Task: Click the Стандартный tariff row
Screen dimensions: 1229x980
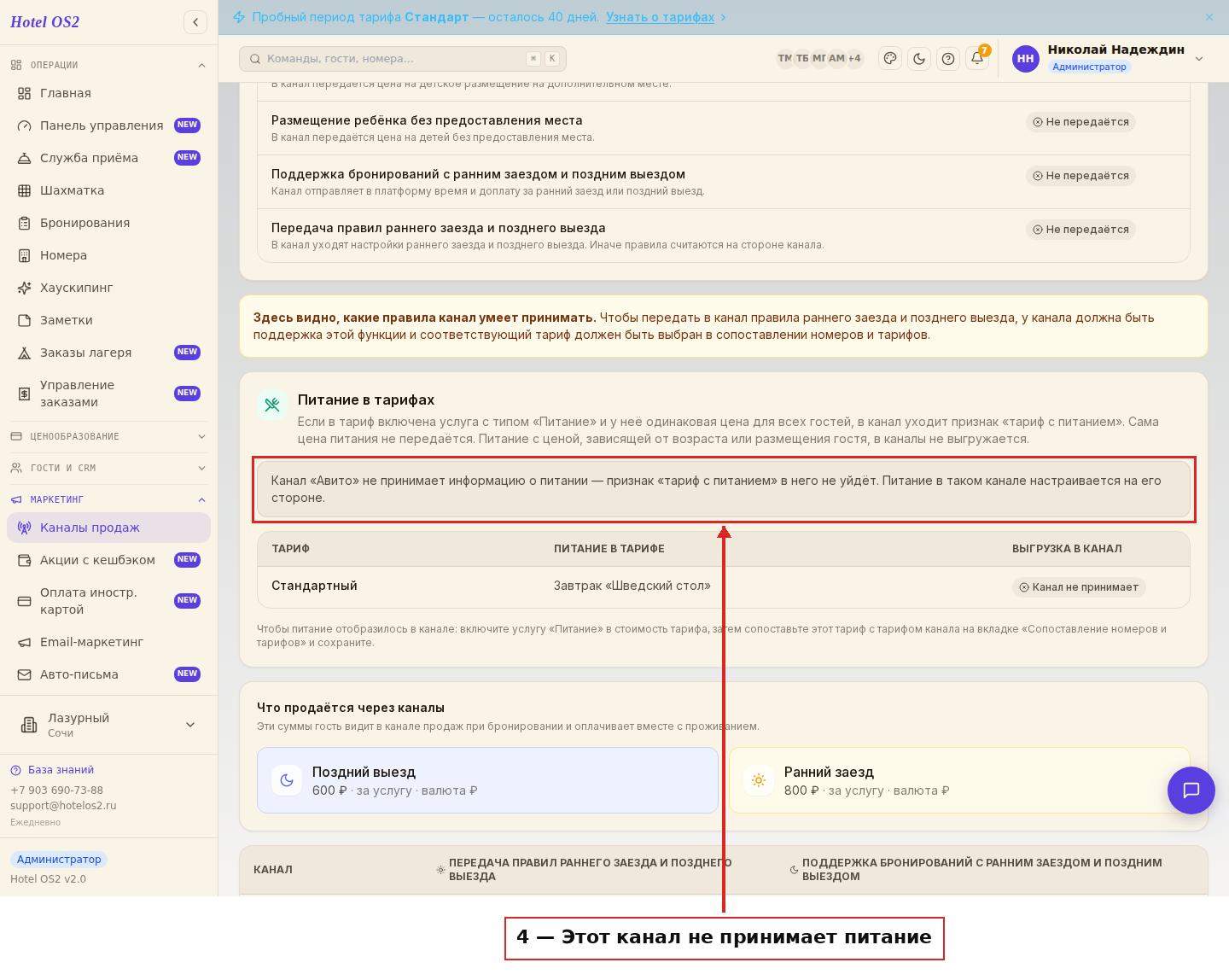Action: tap(724, 586)
